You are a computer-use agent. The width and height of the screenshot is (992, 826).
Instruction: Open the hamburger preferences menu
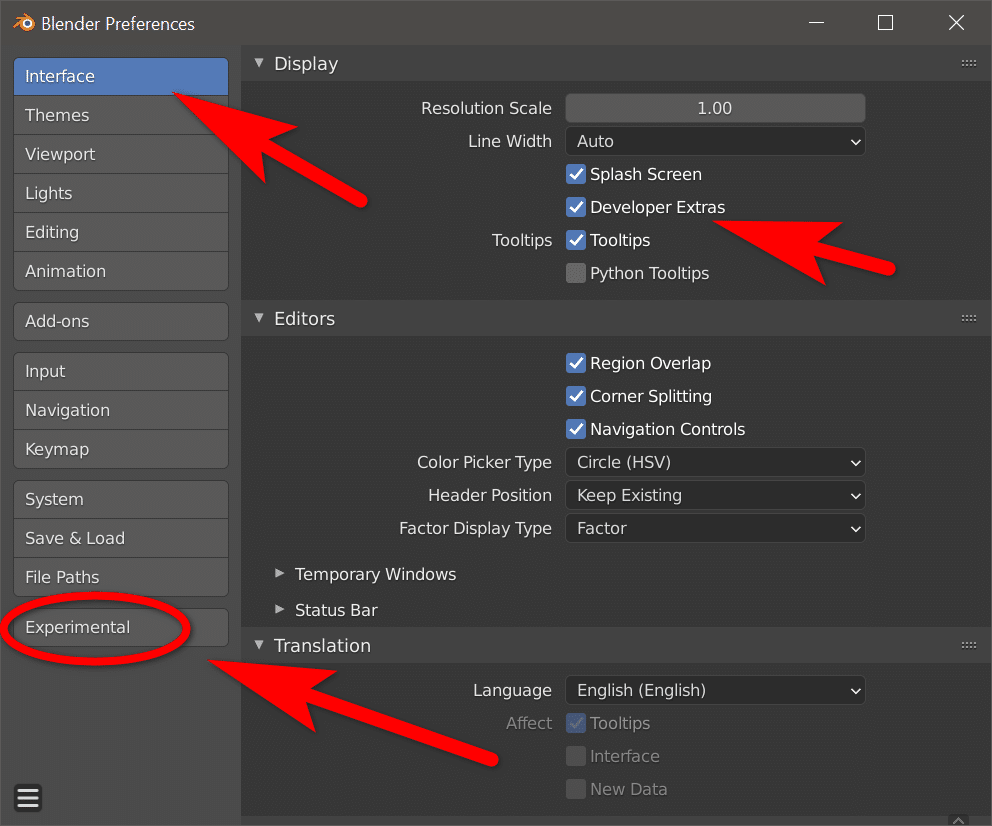click(x=28, y=798)
